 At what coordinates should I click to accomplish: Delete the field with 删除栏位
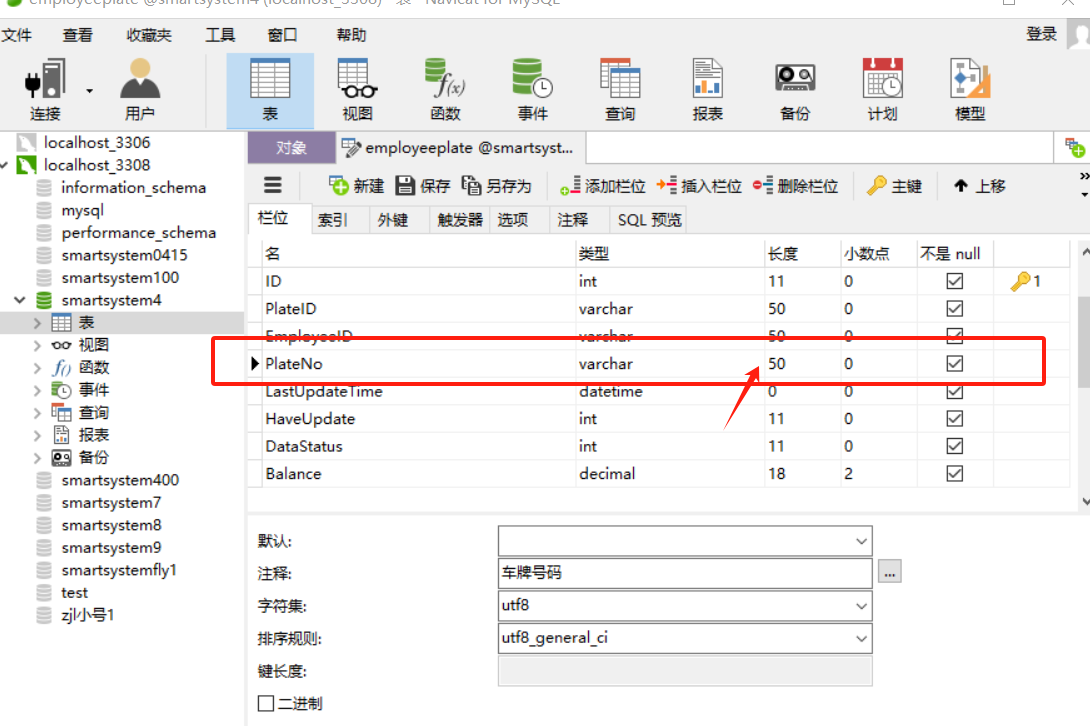pos(795,186)
